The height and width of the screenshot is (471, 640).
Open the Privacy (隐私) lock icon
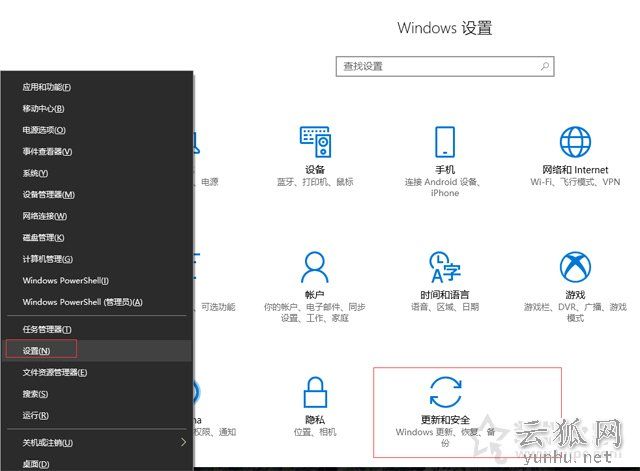pyautogui.click(x=315, y=392)
